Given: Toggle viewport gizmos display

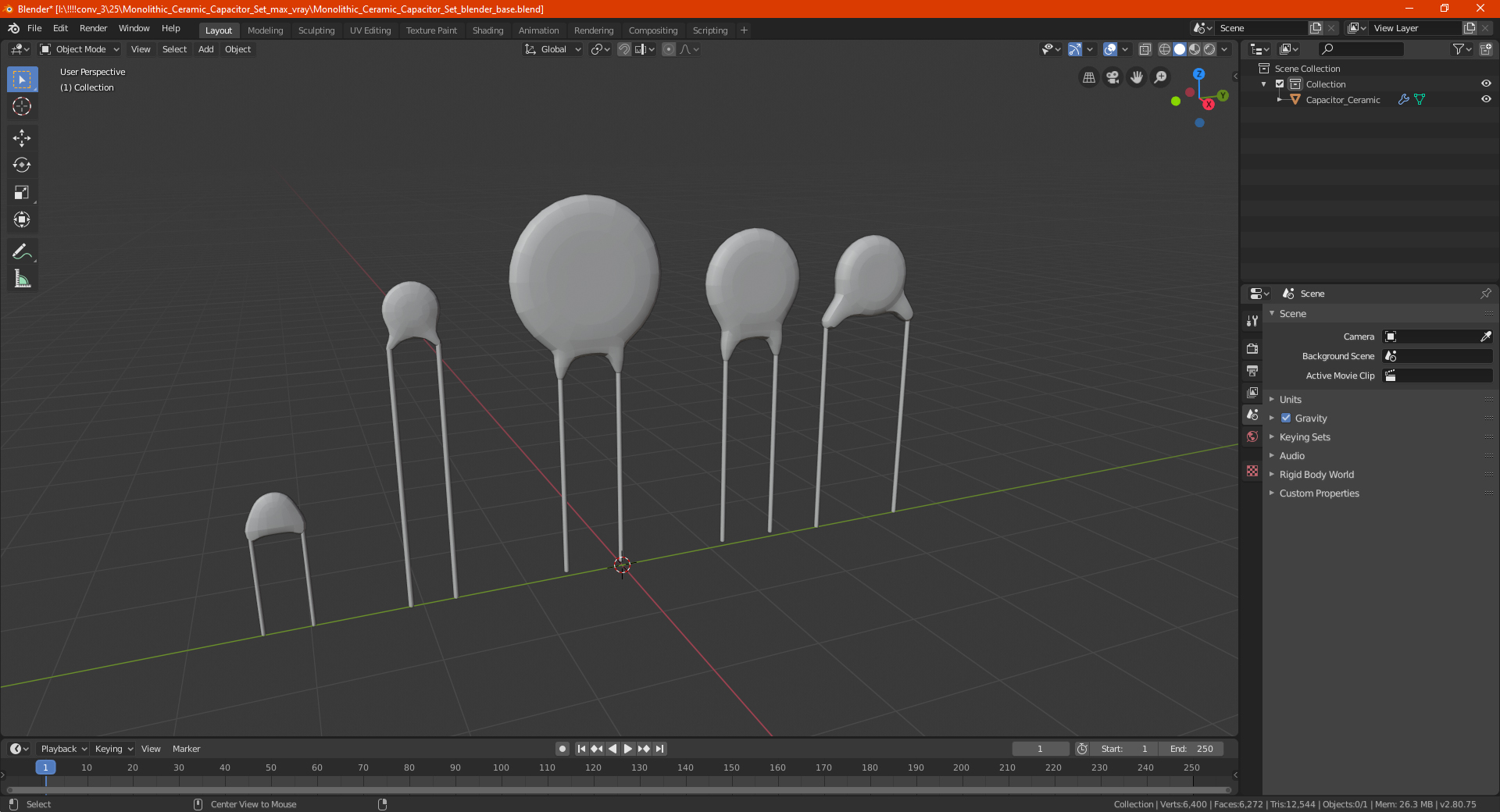Looking at the screenshot, I should (x=1075, y=49).
